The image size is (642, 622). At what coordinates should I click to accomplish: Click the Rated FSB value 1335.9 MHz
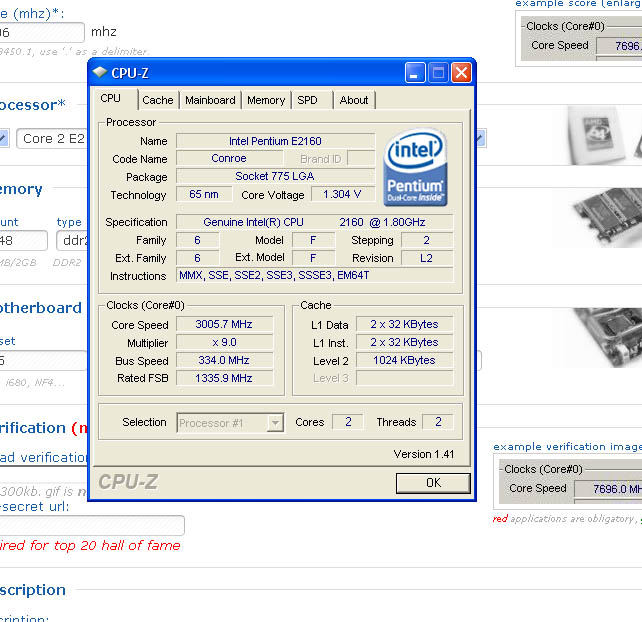224,378
